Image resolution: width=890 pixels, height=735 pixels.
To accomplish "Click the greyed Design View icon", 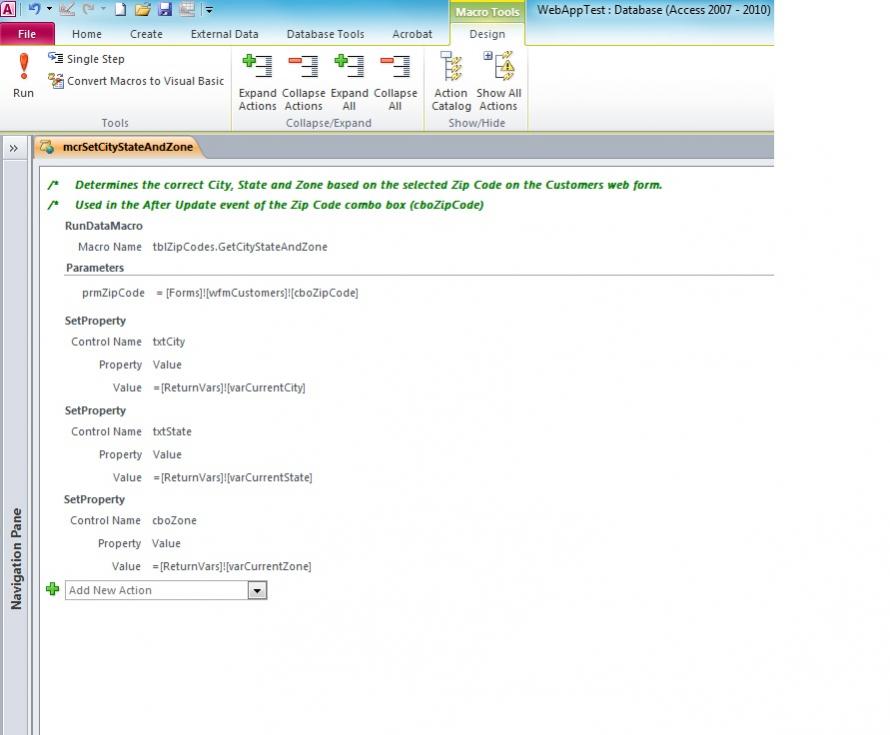I will point(67,9).
